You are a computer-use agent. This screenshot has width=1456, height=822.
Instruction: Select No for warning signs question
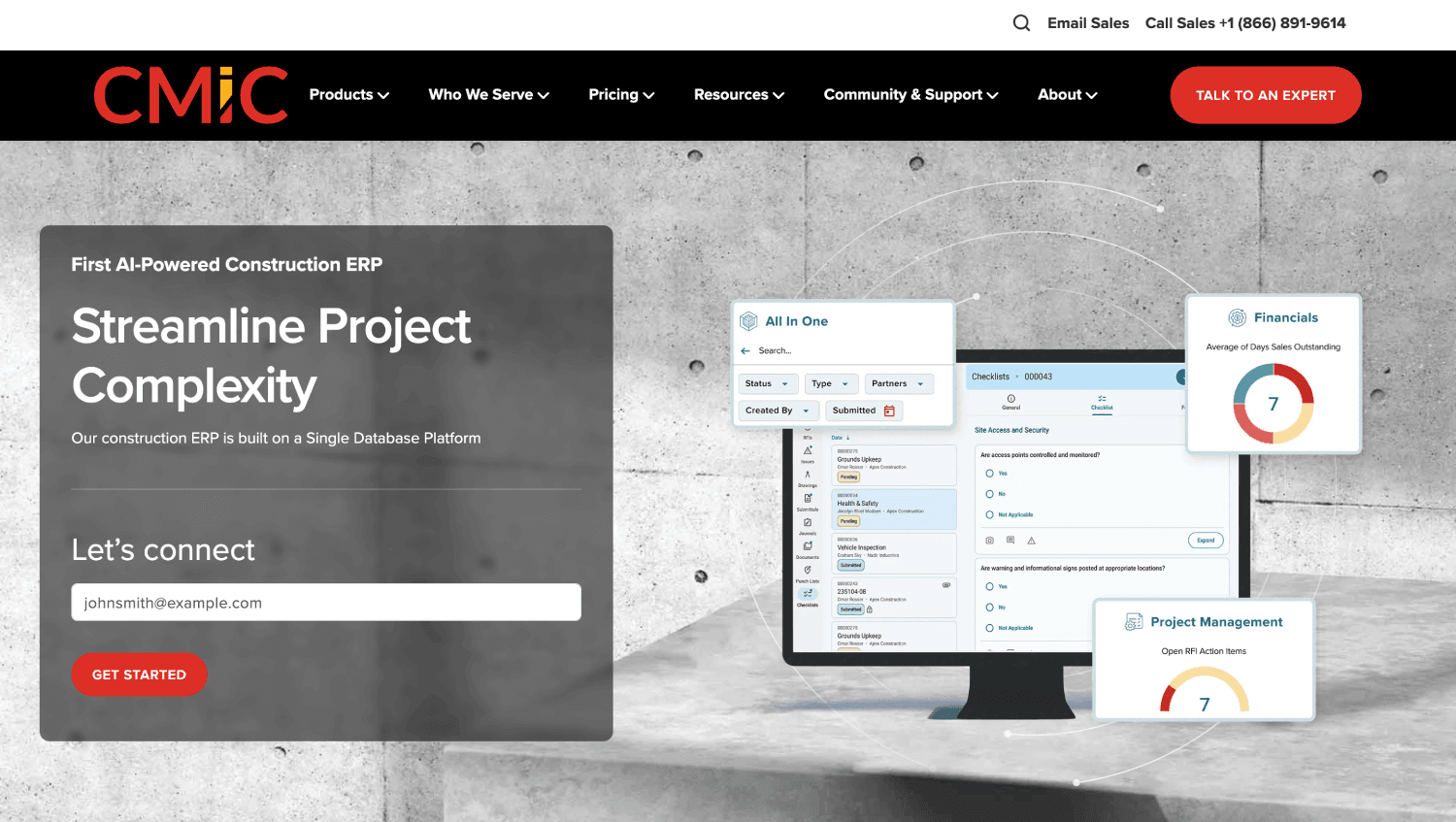pyautogui.click(x=989, y=608)
